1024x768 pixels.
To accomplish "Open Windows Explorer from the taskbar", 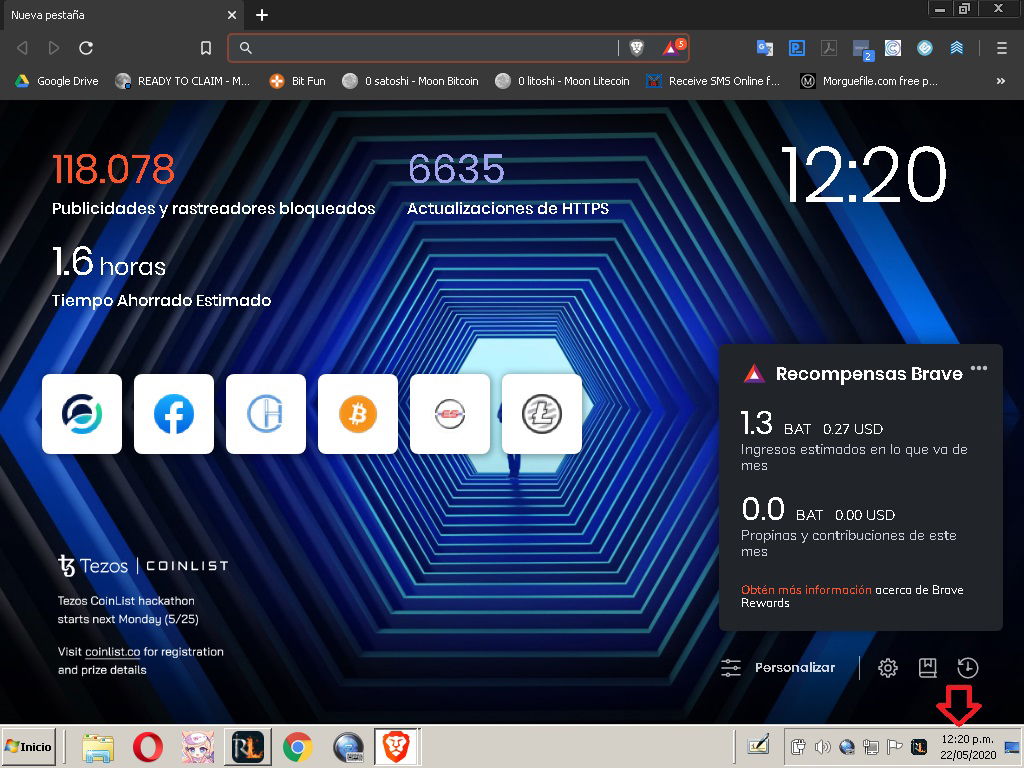I will pos(98,747).
